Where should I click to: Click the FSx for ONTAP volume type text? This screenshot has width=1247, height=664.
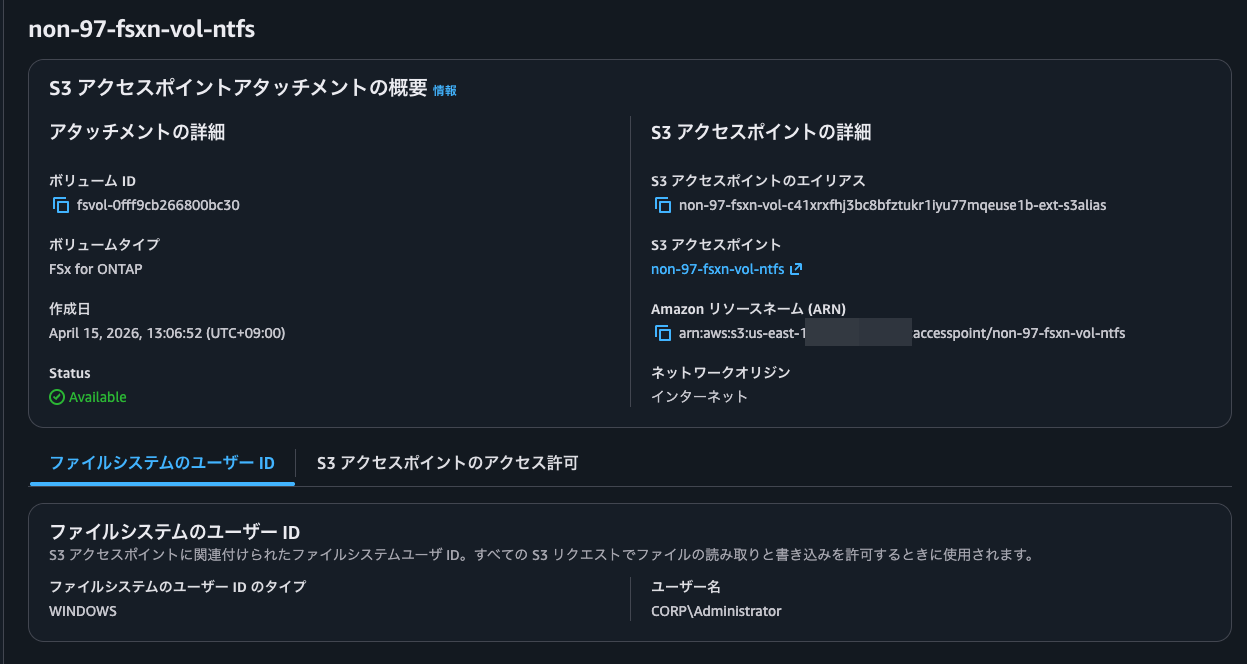[x=97, y=268]
